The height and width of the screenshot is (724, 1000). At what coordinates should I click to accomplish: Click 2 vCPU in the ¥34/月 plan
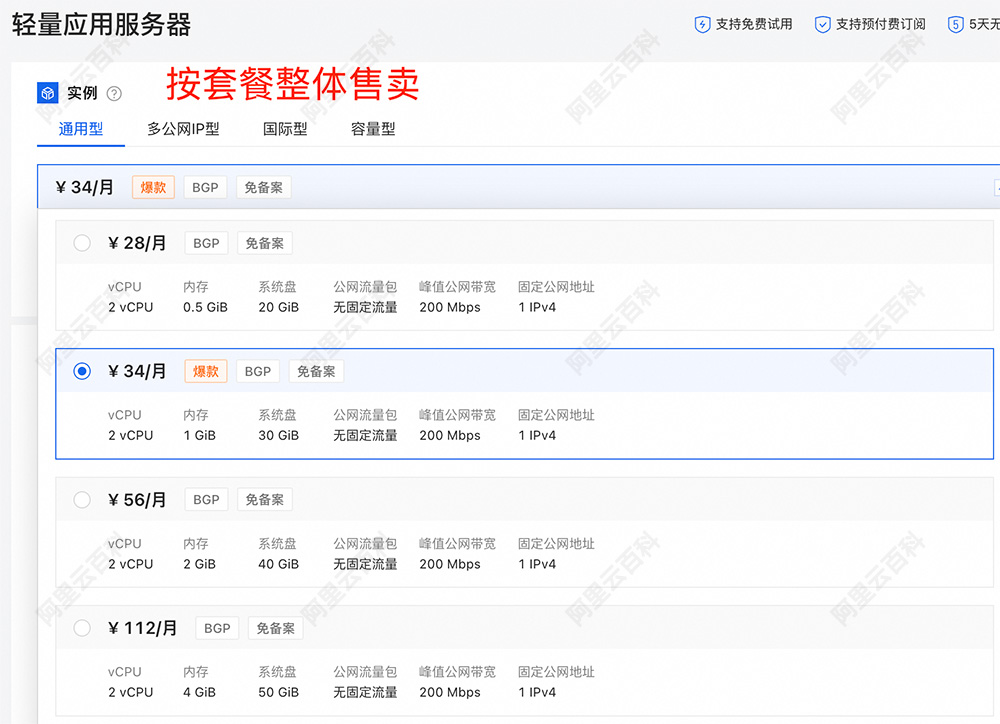(131, 436)
